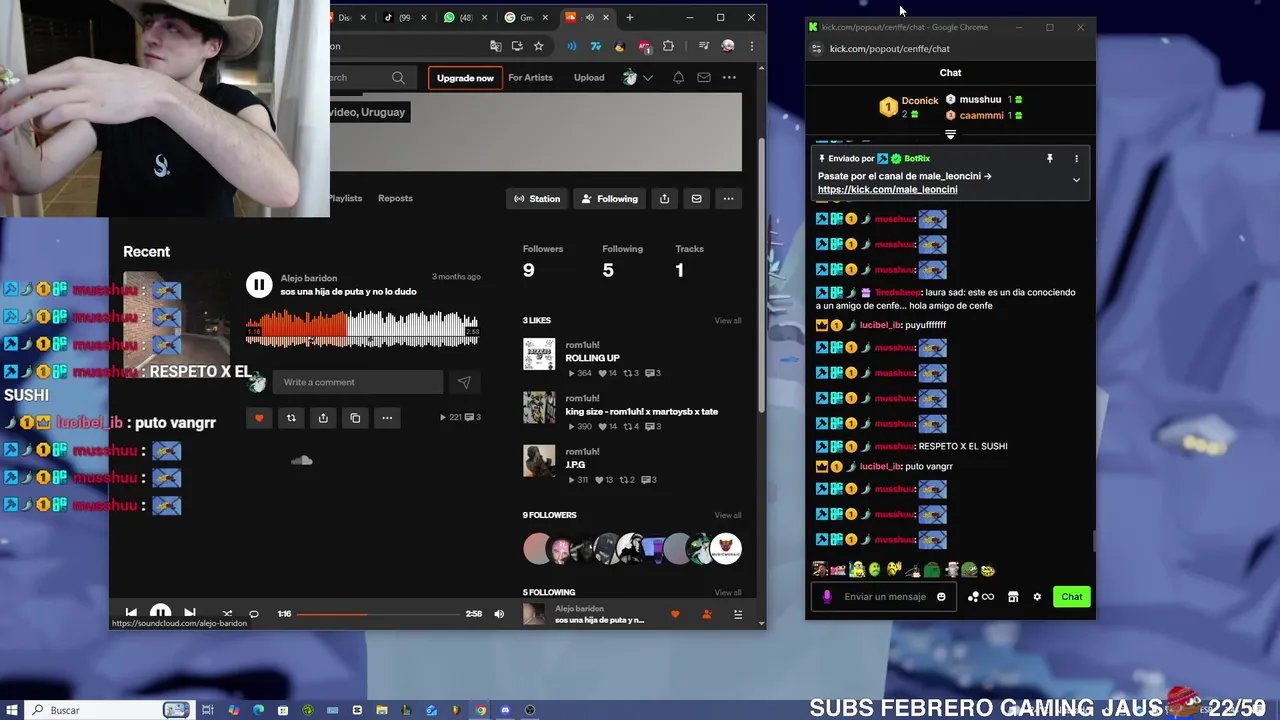Open a new browser tab
This screenshot has width=1280, height=720.
[x=629, y=17]
